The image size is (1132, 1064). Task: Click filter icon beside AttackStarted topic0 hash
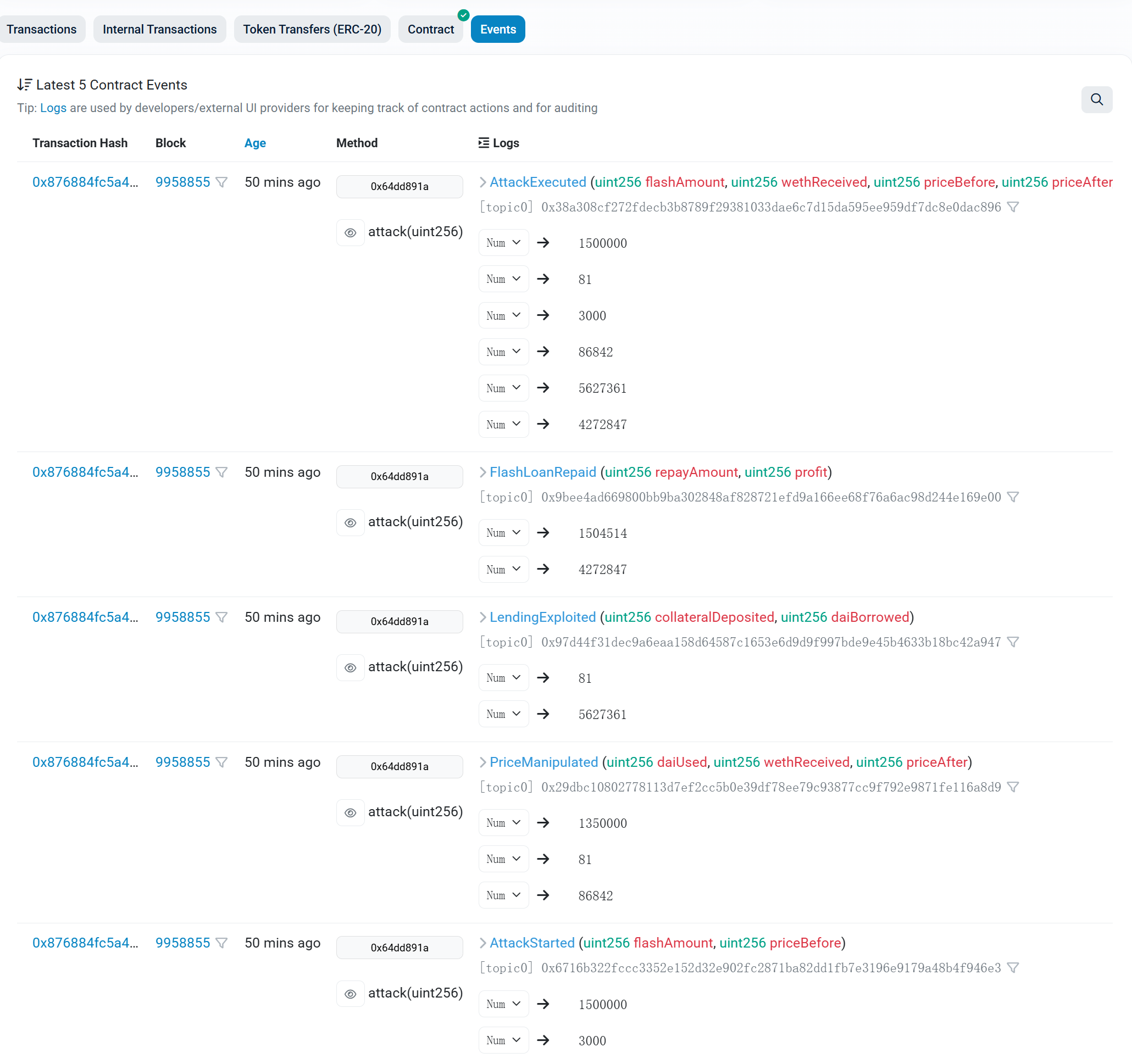tap(1012, 968)
